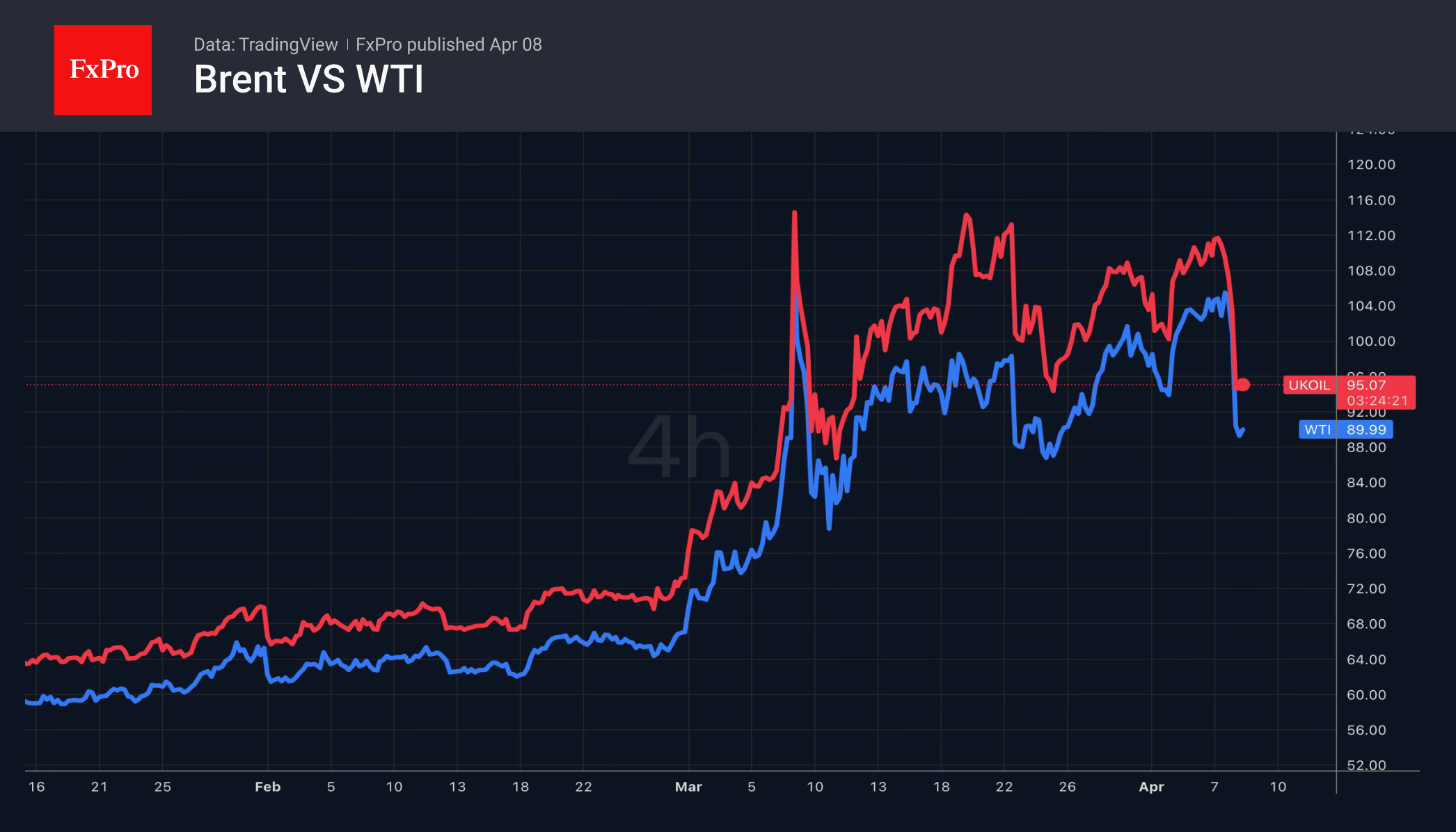Click the red dot ending the Brent line
Image resolution: width=1456 pixels, height=832 pixels.
[x=1243, y=385]
